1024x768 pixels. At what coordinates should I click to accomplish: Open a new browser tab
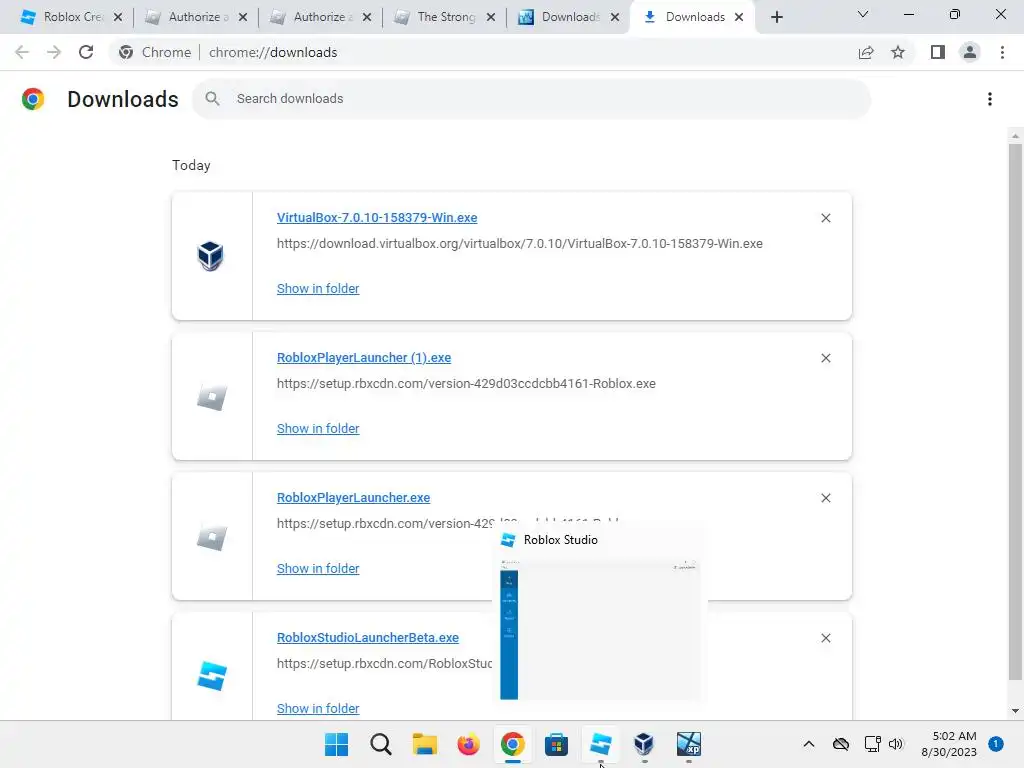(776, 17)
